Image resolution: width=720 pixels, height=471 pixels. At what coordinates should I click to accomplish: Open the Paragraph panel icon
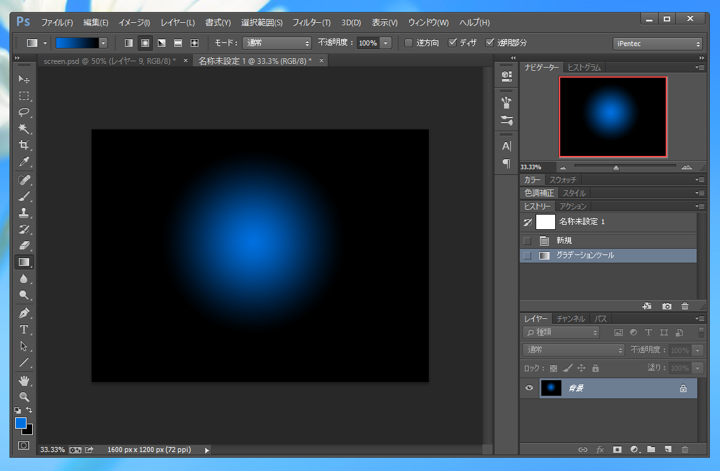(506, 163)
